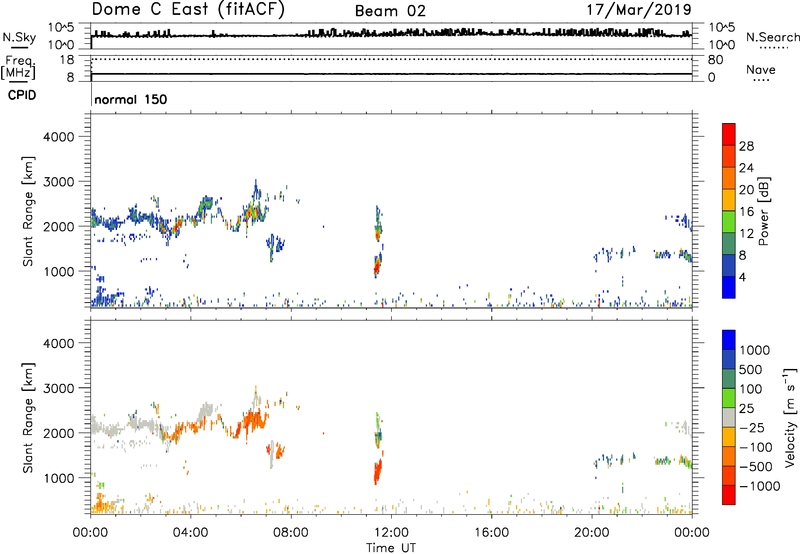800x554 pixels.
Task: Click the "12:00" time tick label
Action: point(391,533)
